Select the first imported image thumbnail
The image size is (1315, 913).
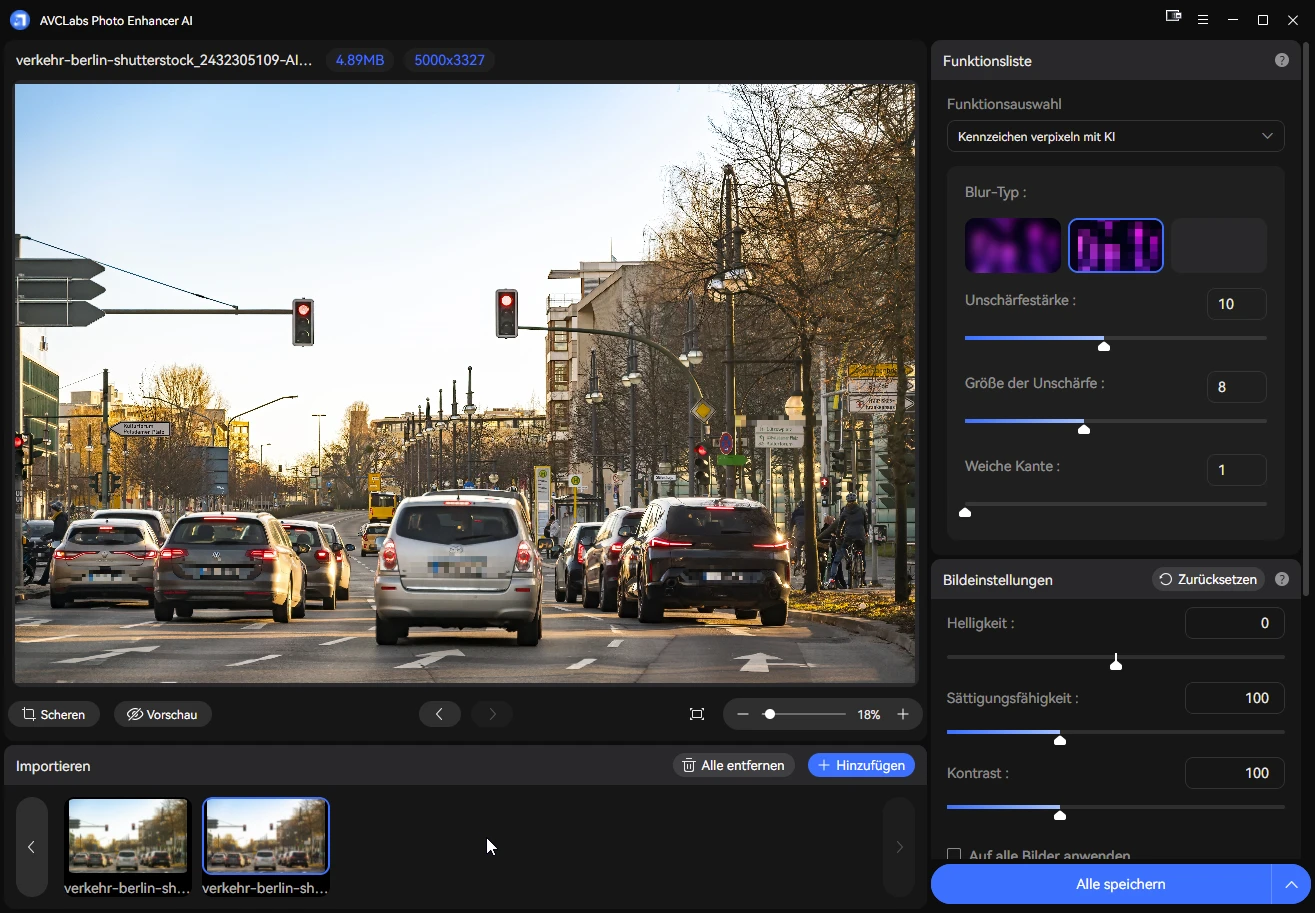click(x=128, y=836)
